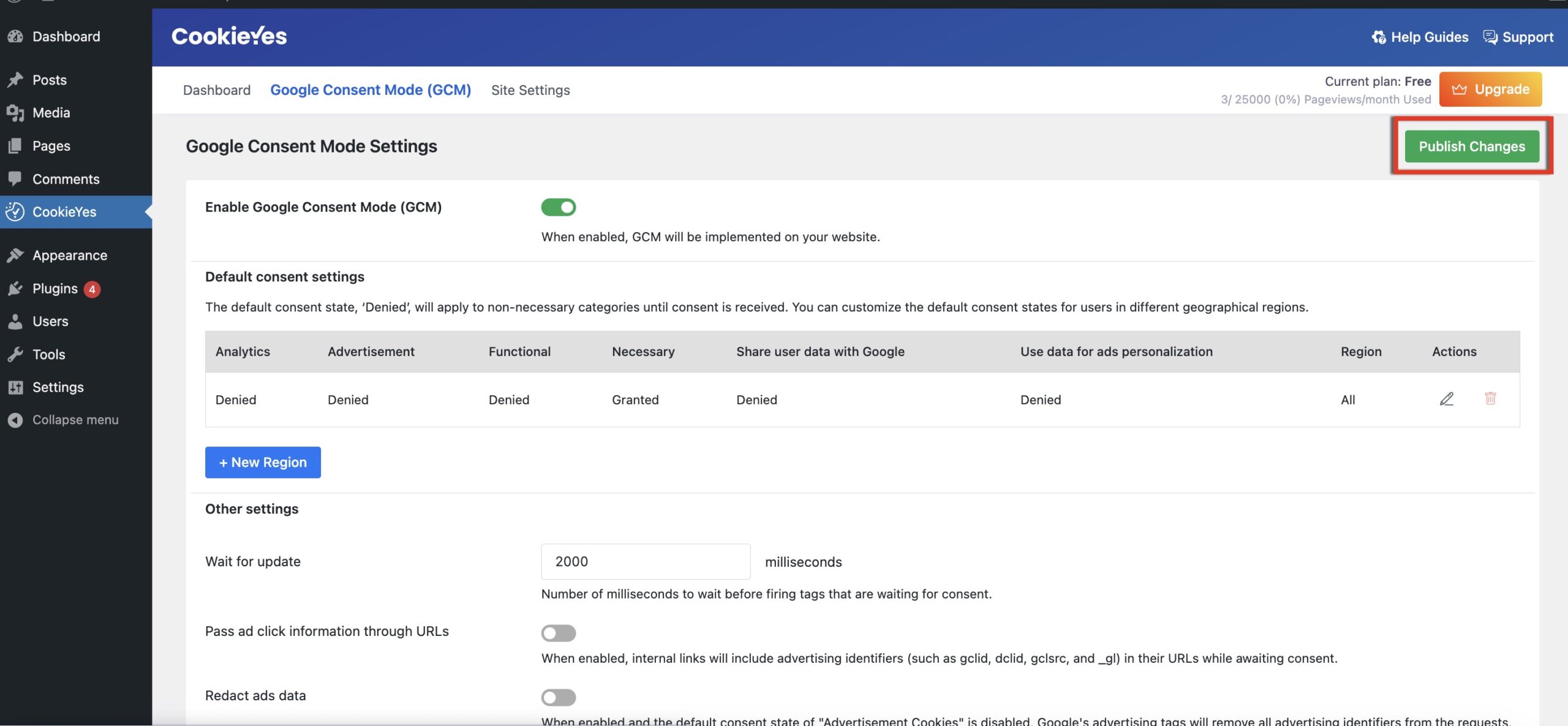Collapse the WordPress admin menu
The width and height of the screenshot is (1568, 726).
click(x=14, y=420)
